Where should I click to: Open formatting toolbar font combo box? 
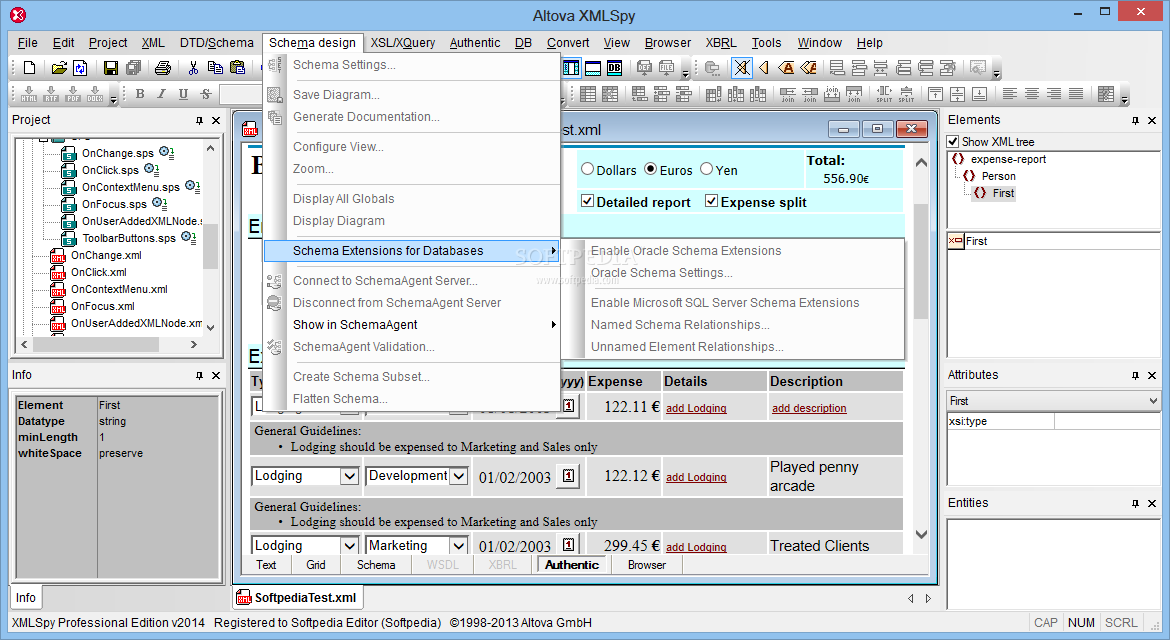coord(242,94)
